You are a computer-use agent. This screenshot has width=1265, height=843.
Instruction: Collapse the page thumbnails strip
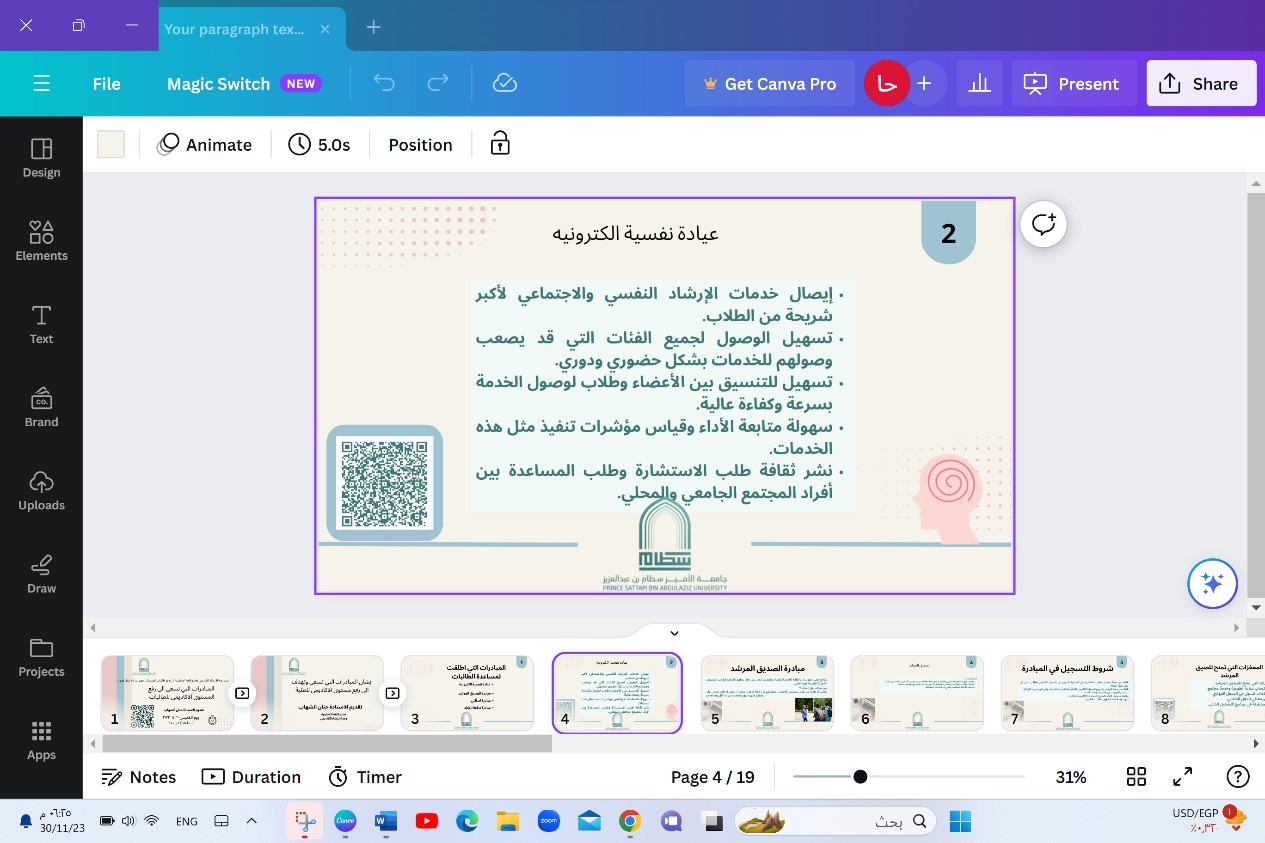click(x=674, y=633)
